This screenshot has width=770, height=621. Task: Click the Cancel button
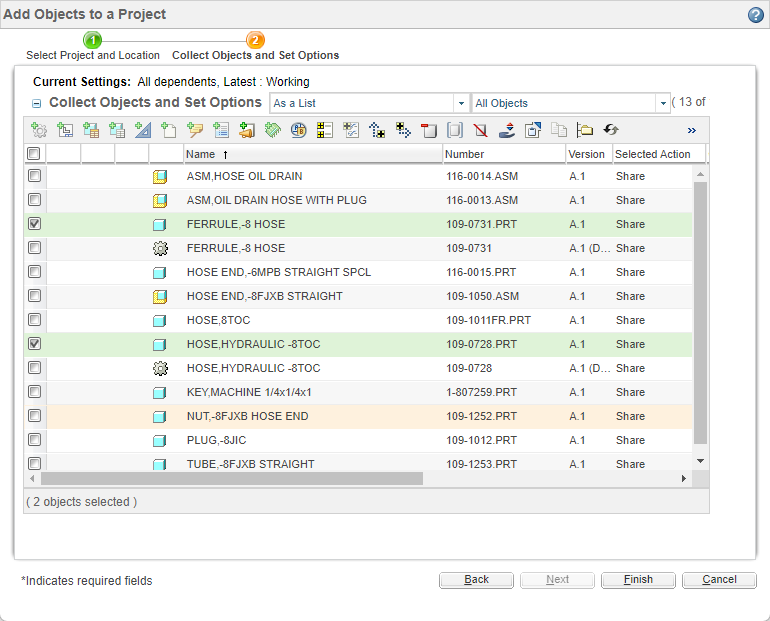(x=719, y=580)
